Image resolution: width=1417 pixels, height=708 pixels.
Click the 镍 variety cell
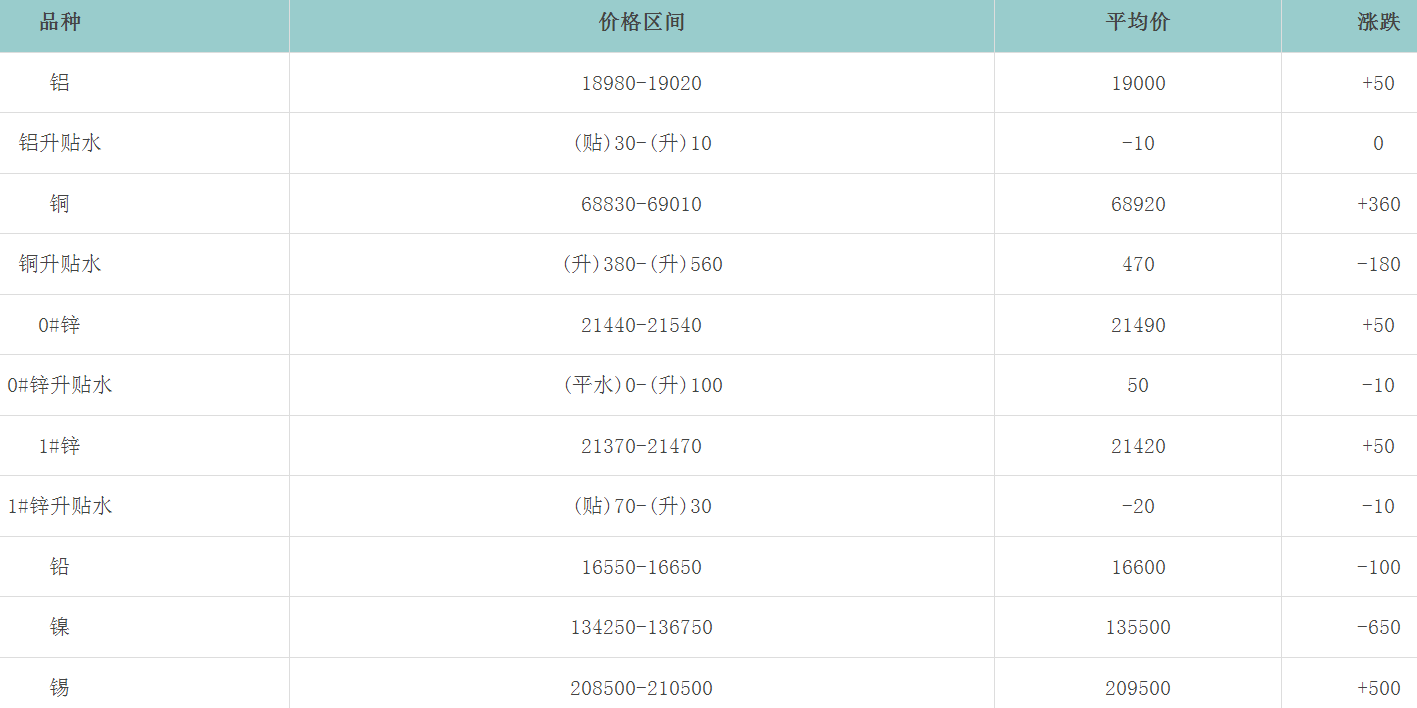point(60,627)
